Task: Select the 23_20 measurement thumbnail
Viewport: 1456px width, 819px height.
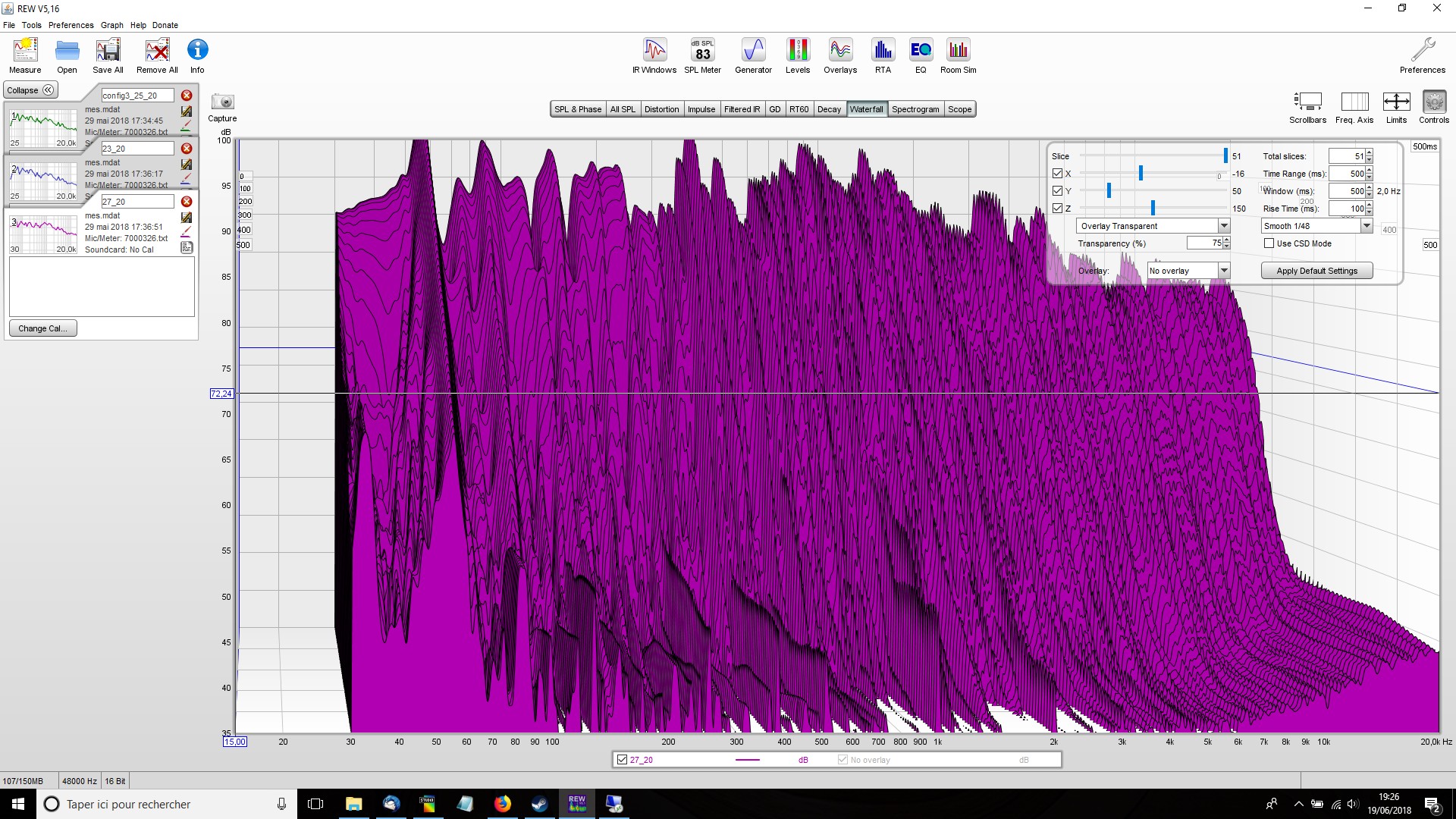Action: click(43, 181)
